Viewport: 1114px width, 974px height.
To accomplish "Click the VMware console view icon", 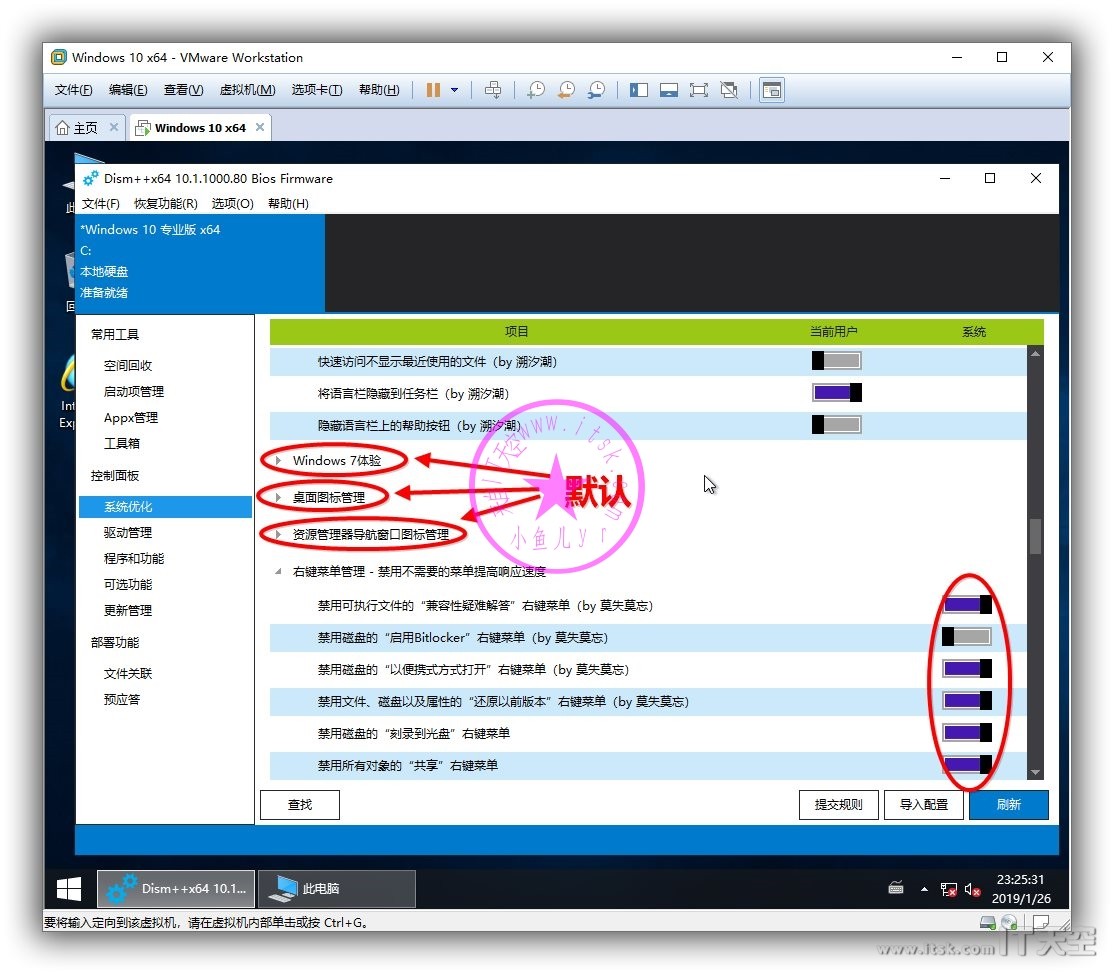I will coord(772,90).
